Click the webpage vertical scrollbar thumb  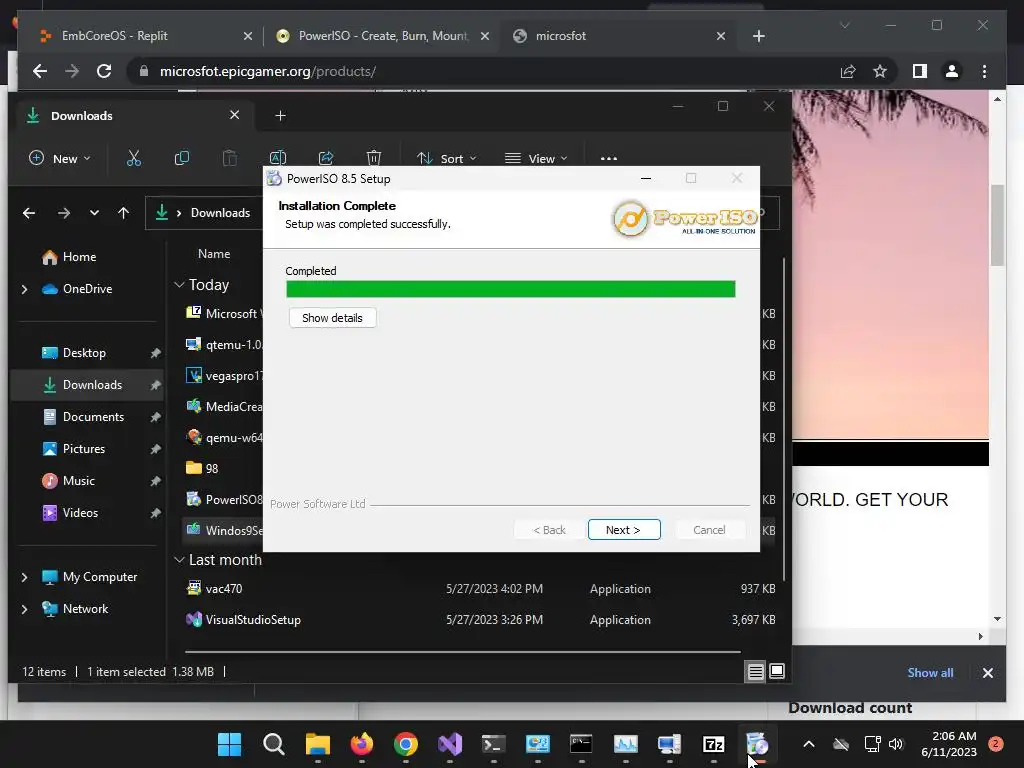(x=997, y=225)
